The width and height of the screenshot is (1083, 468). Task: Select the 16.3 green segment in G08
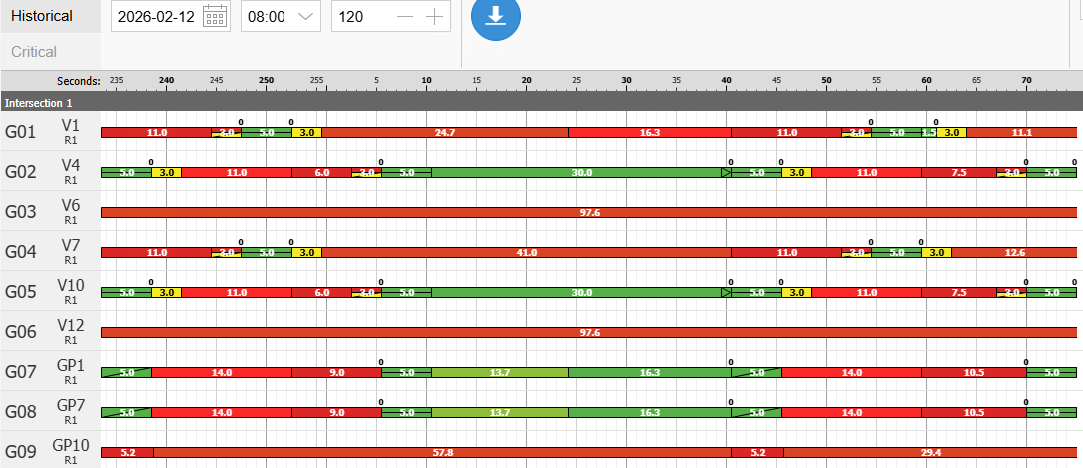pyautogui.click(x=649, y=413)
